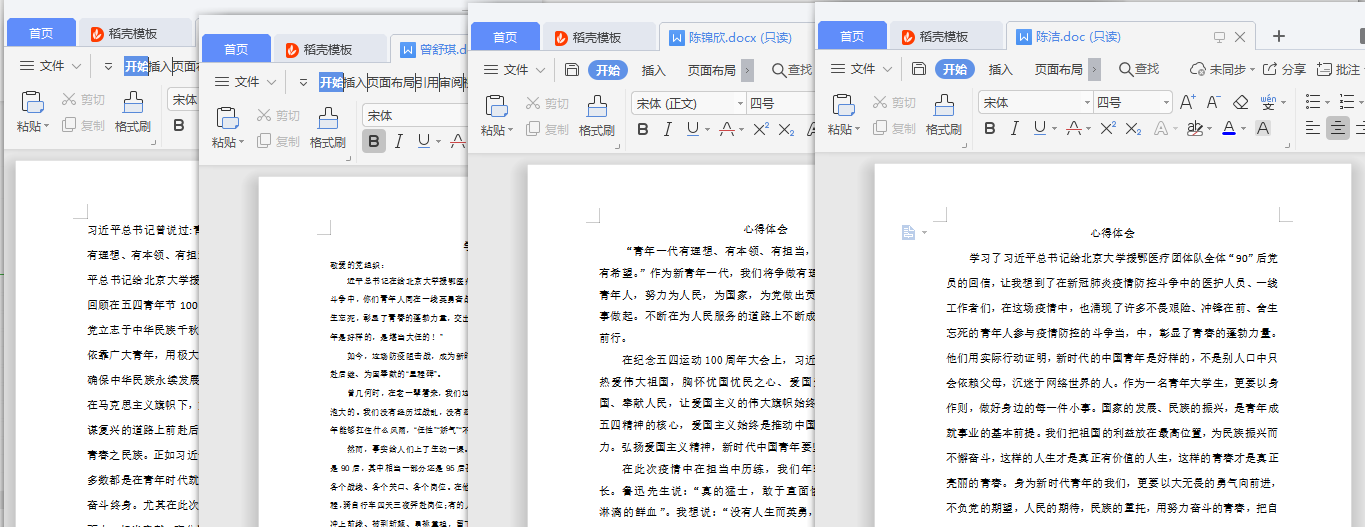The width and height of the screenshot is (1365, 527).
Task: Click the numbered list icon in 陈洁.doc window
Action: coord(1346,102)
